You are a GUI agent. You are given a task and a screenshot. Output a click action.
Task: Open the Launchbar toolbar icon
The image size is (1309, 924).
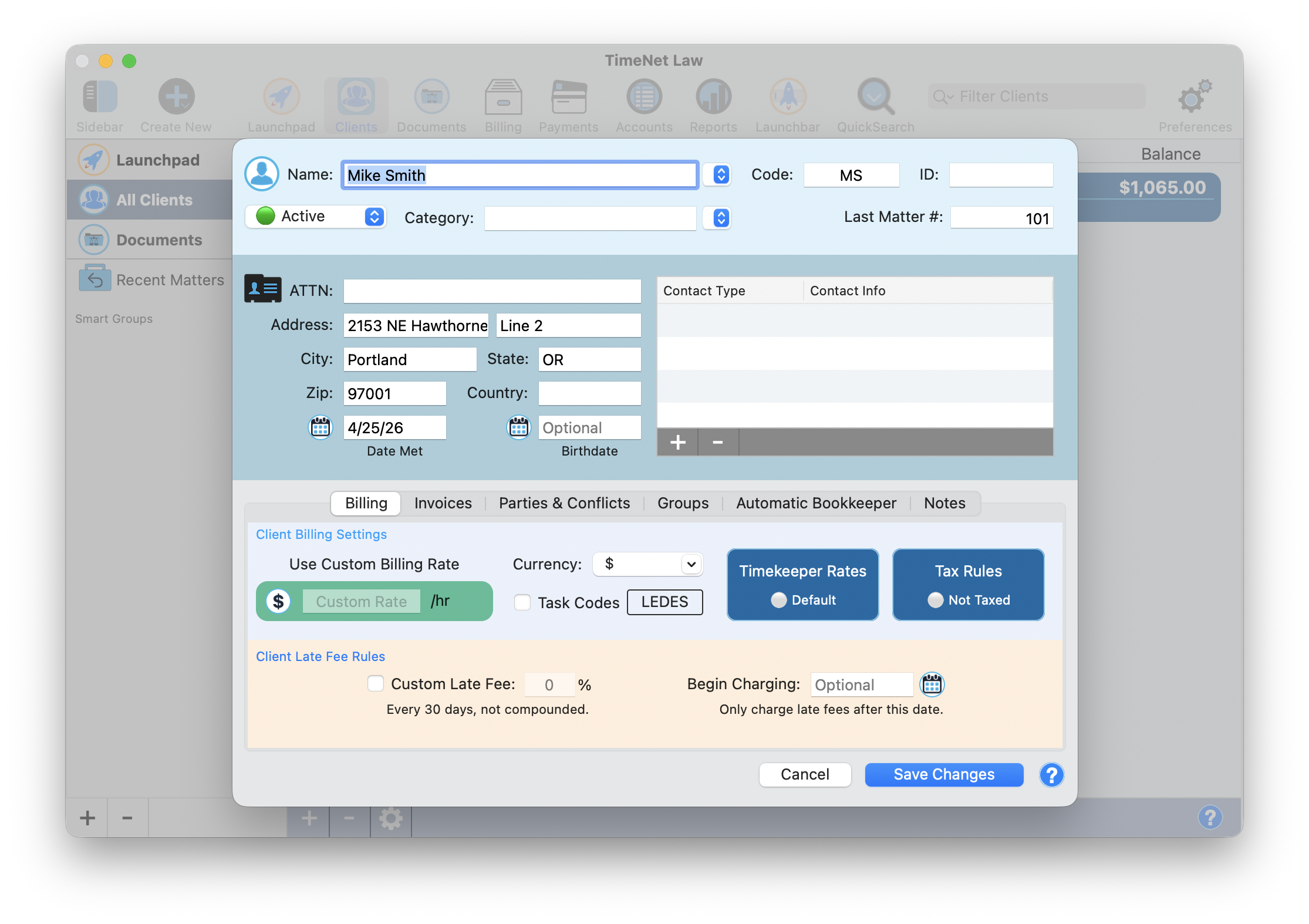coord(788,97)
